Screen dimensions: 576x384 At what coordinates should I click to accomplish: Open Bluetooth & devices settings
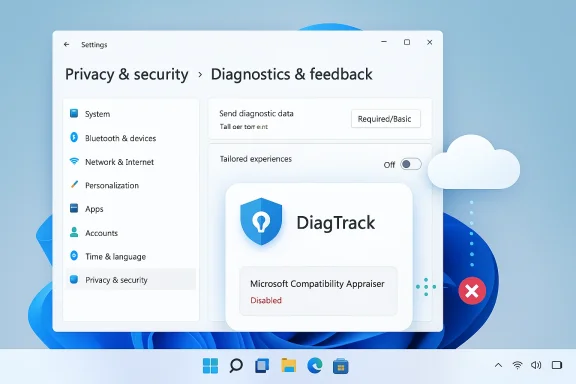click(x=130, y=138)
